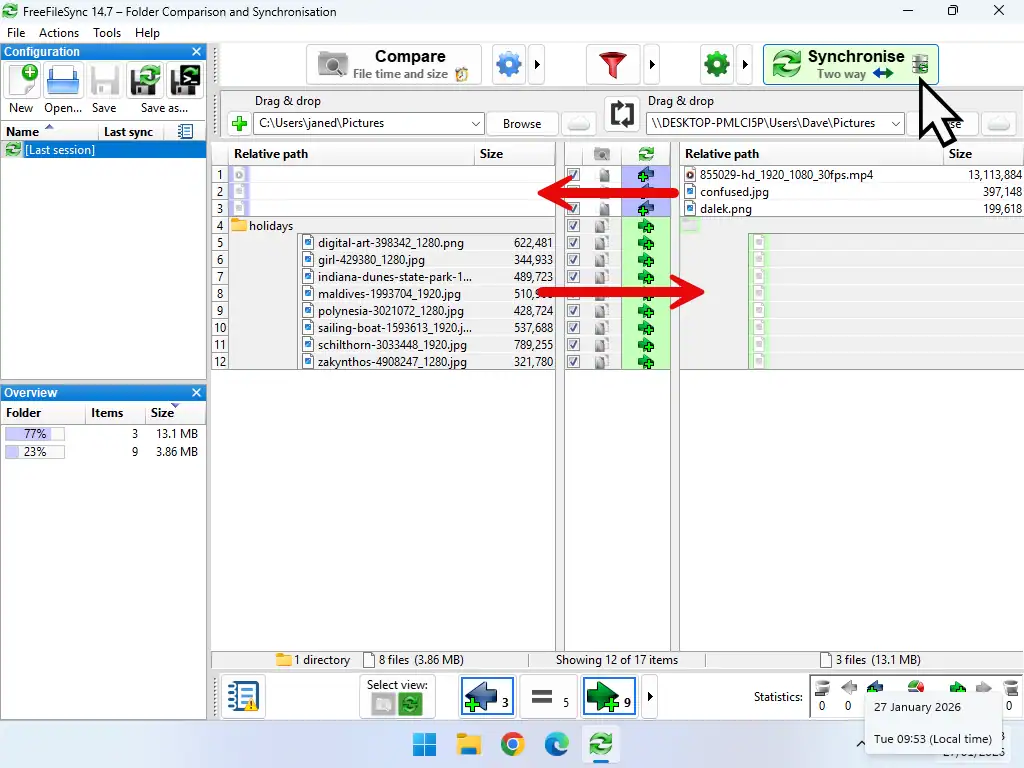Click the Browse button for the left folder

coord(522,123)
